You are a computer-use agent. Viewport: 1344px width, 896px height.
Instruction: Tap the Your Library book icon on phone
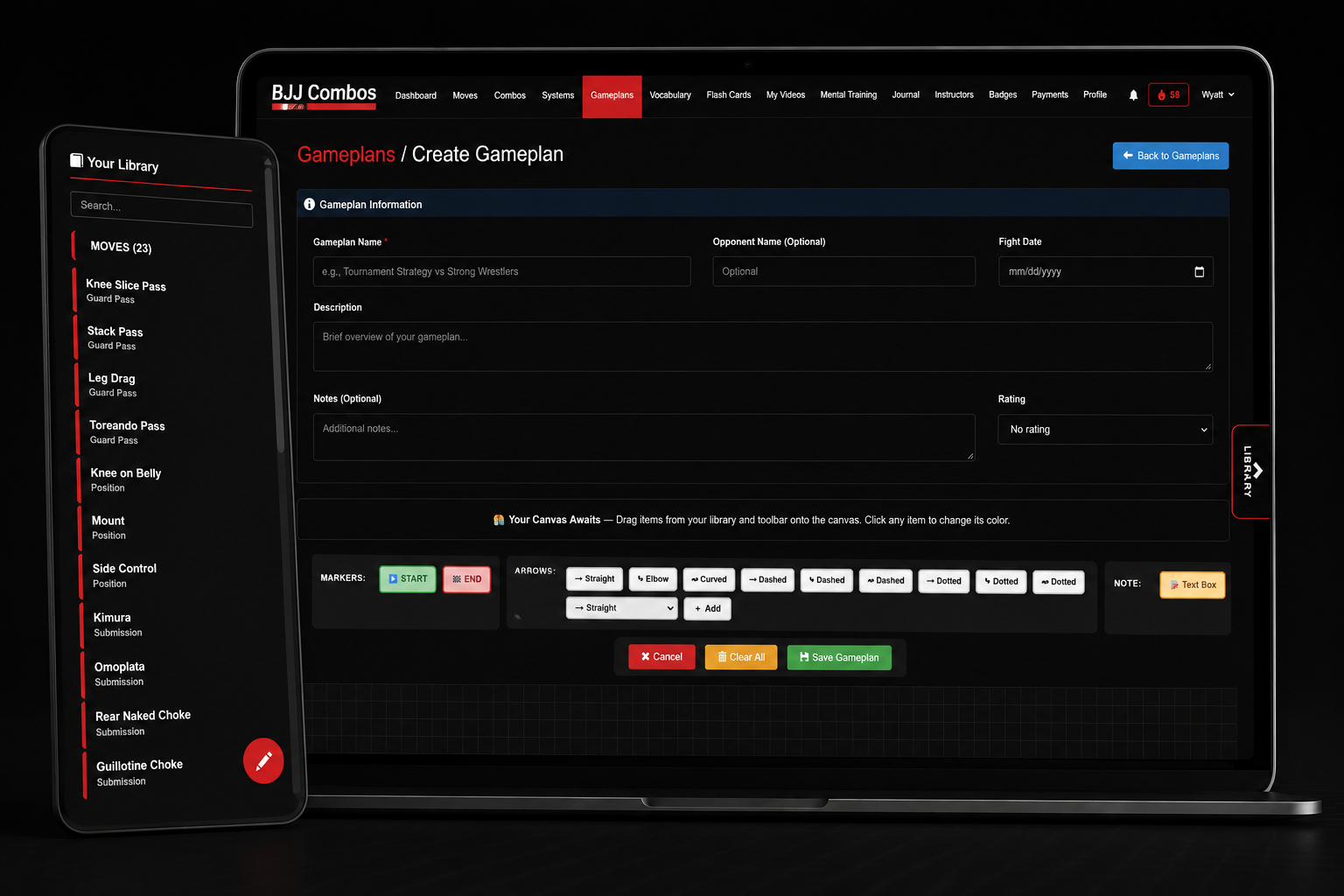(x=77, y=160)
